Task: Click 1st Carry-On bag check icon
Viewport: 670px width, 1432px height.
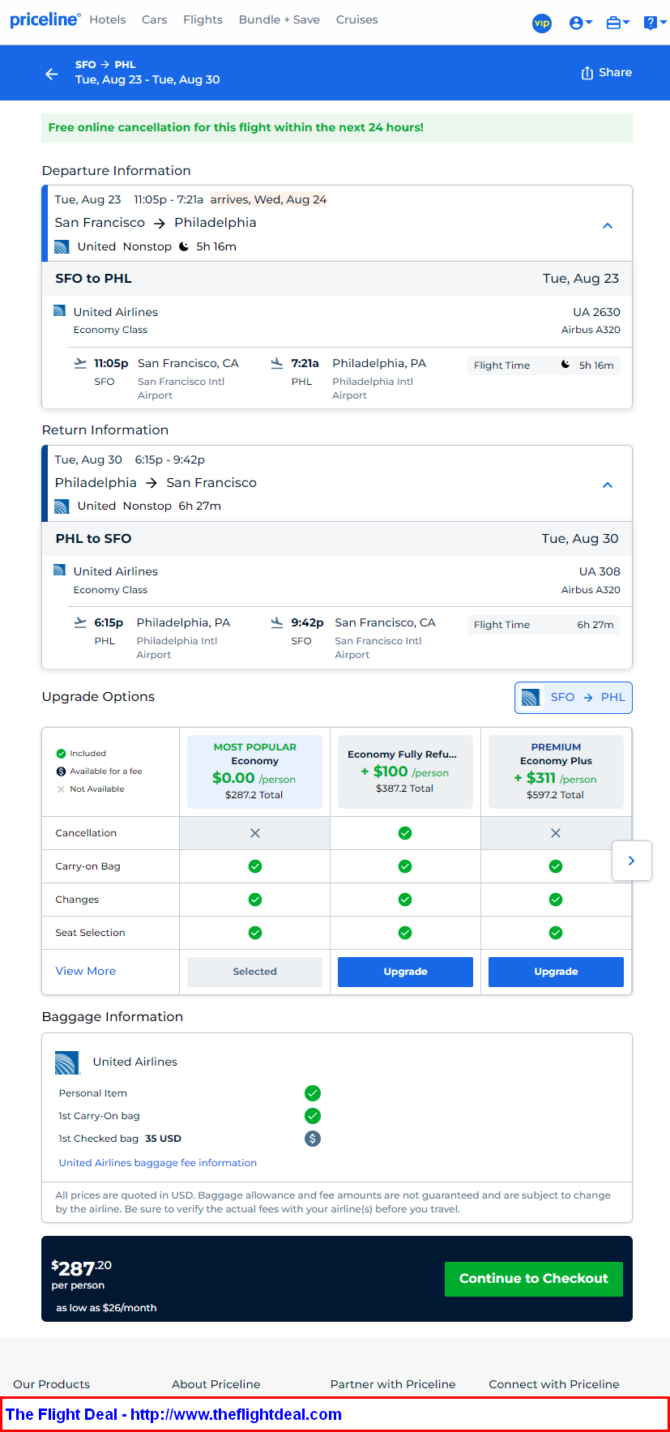Action: pos(313,1115)
